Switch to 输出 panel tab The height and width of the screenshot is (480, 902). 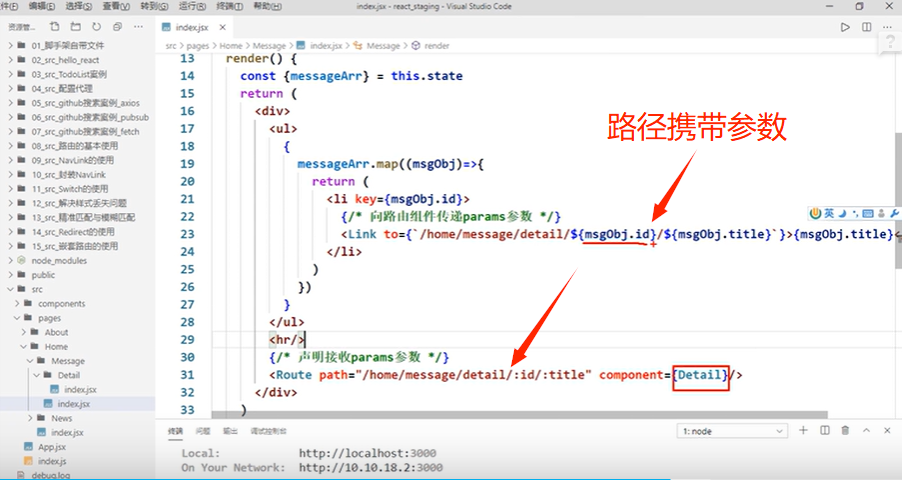click(x=230, y=431)
